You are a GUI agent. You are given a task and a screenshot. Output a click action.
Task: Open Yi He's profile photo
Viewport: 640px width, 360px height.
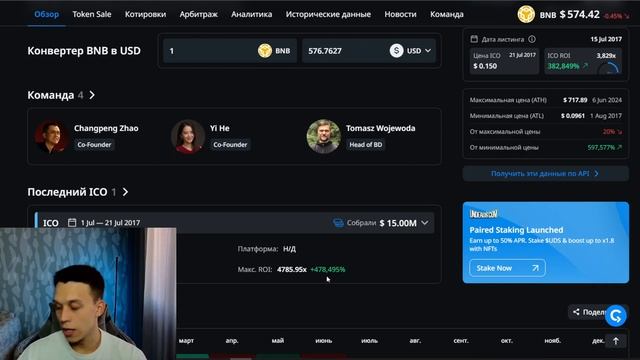point(188,136)
